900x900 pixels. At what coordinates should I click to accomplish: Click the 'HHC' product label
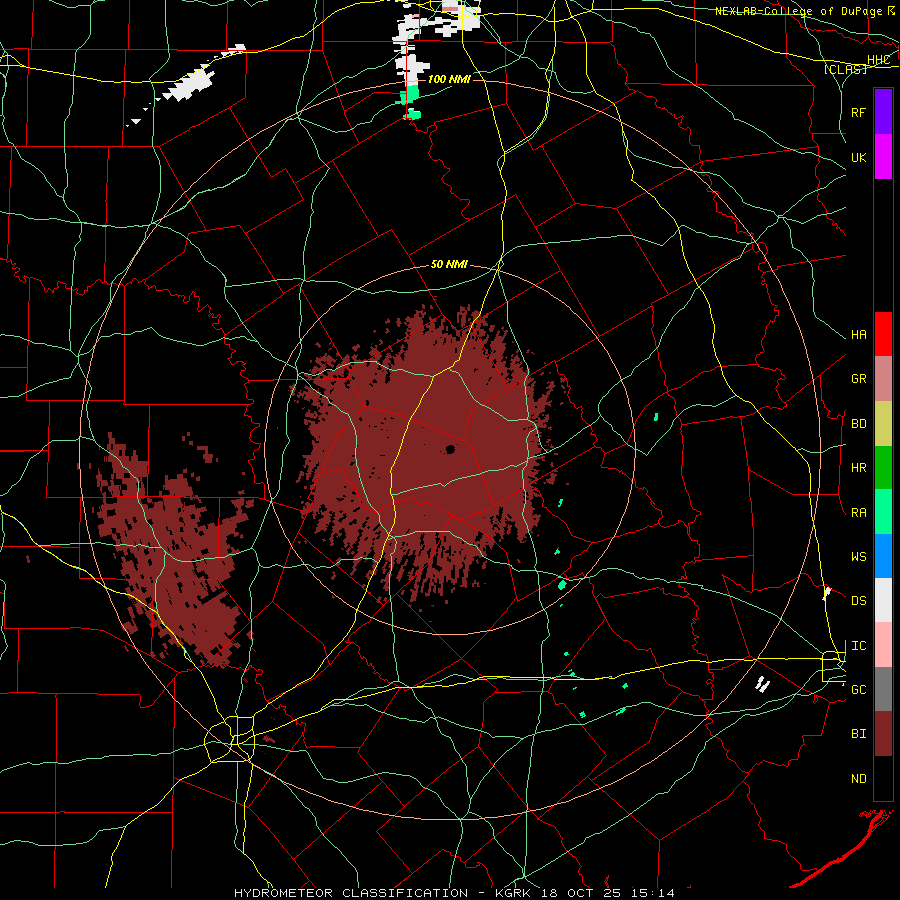pyautogui.click(x=878, y=60)
